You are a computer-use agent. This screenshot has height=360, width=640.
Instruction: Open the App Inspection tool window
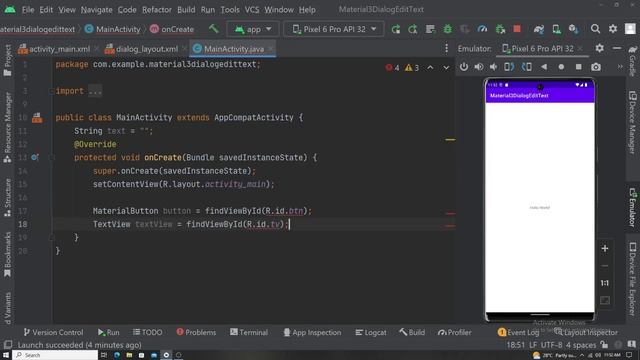(x=312, y=332)
